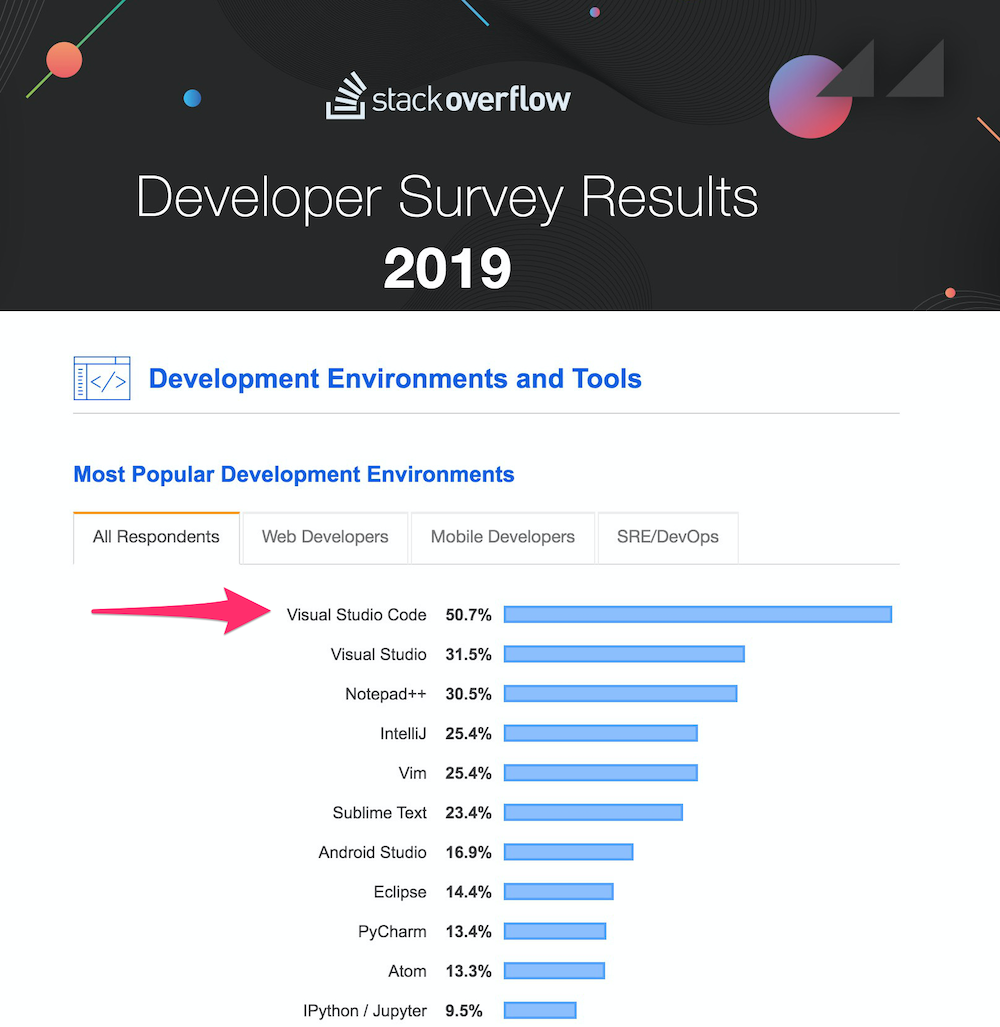Click the 50.7% value
The height and width of the screenshot is (1027, 1000).
point(468,615)
